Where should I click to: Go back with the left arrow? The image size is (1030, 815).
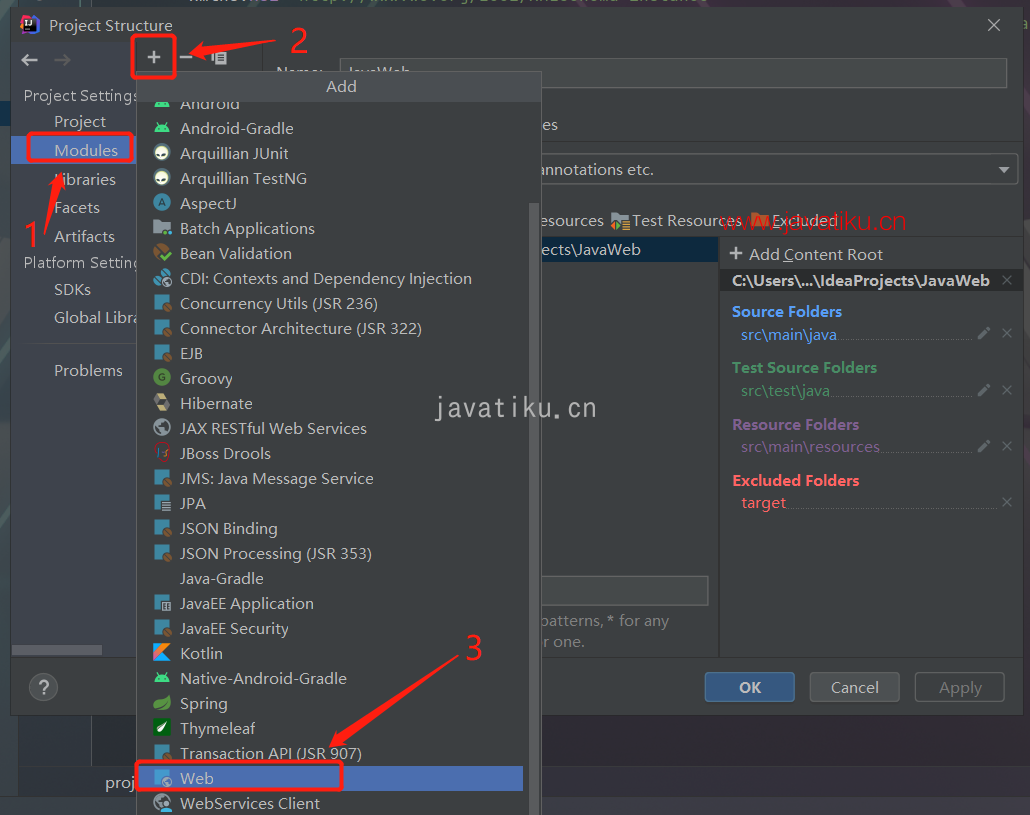pos(30,60)
